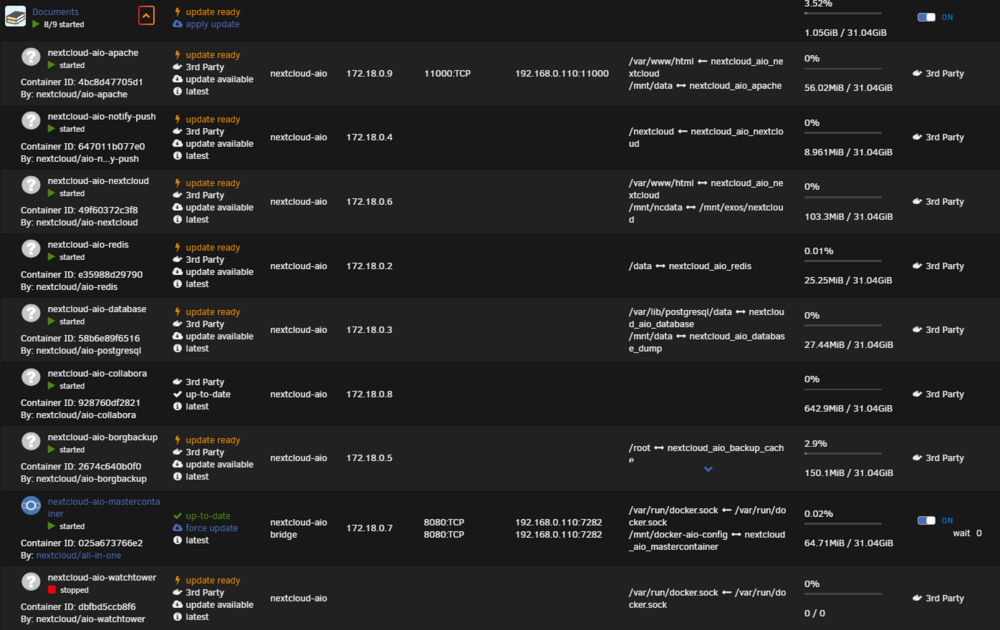This screenshot has width=1000, height=630.
Task: Click the red stopped icon for watchtower
Action: (x=52, y=590)
